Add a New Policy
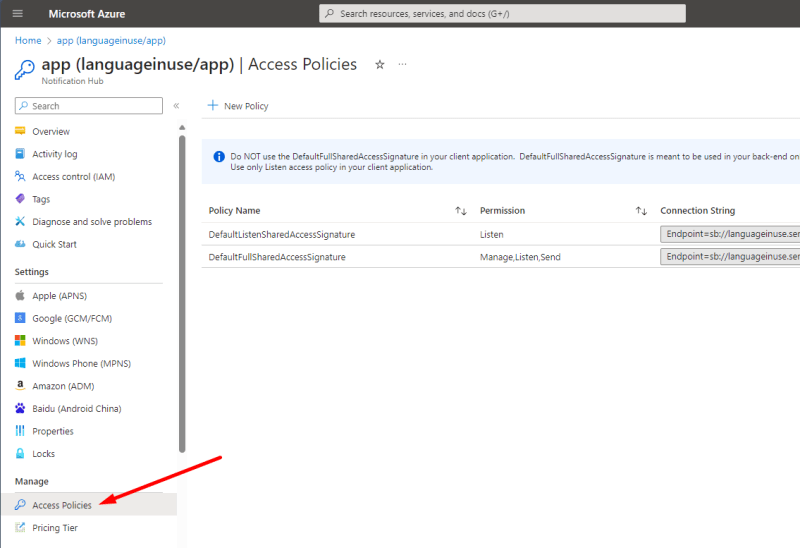The image size is (800, 548). coord(238,106)
